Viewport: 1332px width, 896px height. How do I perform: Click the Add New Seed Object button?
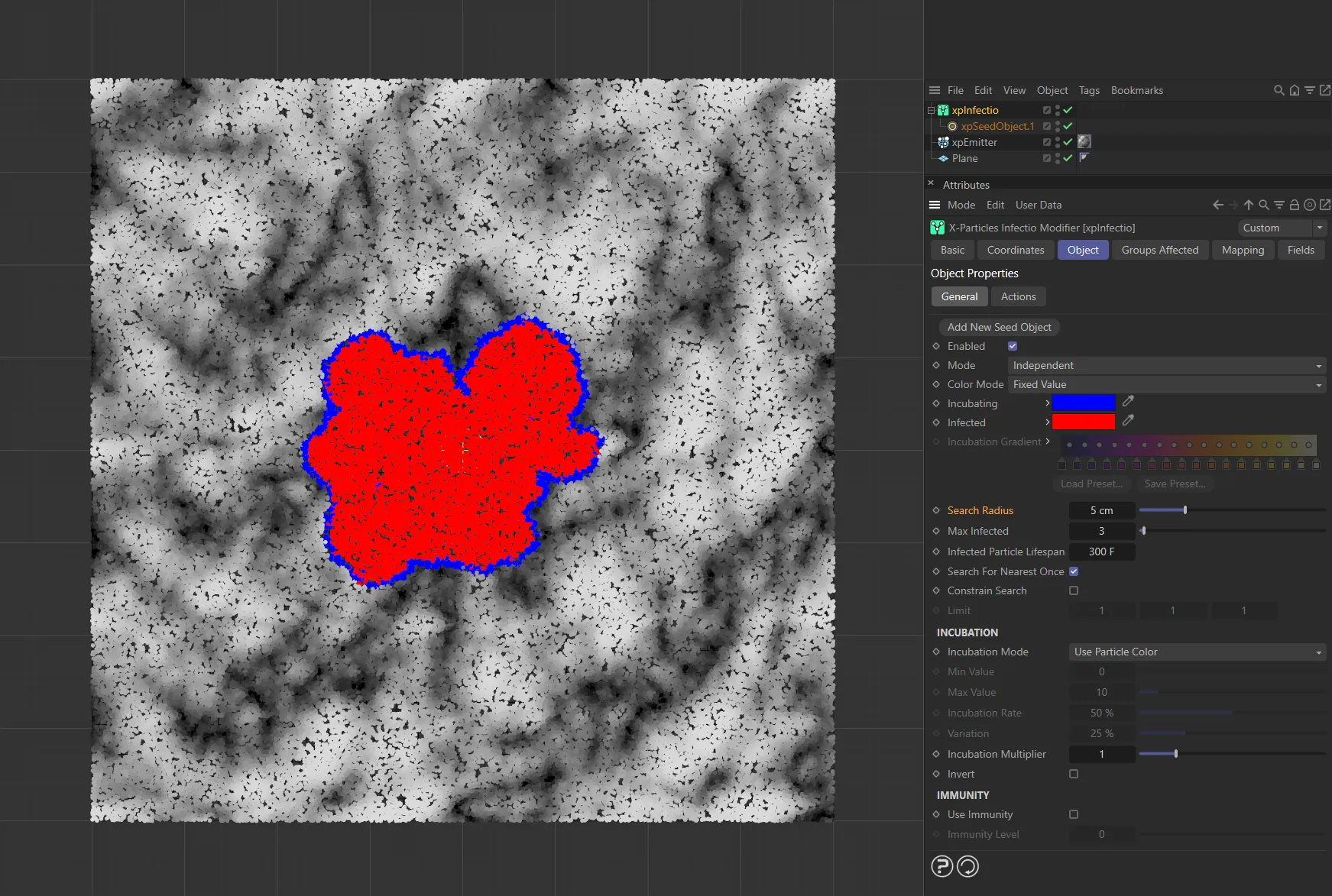[x=999, y=327]
